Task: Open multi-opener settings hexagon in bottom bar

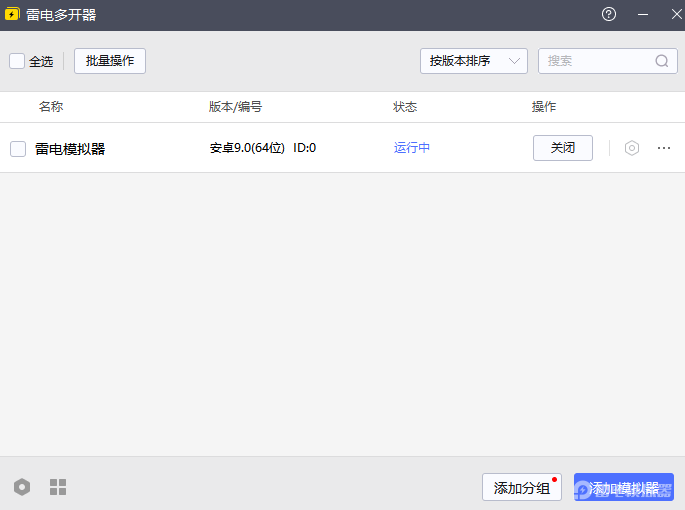Action: (x=22, y=487)
